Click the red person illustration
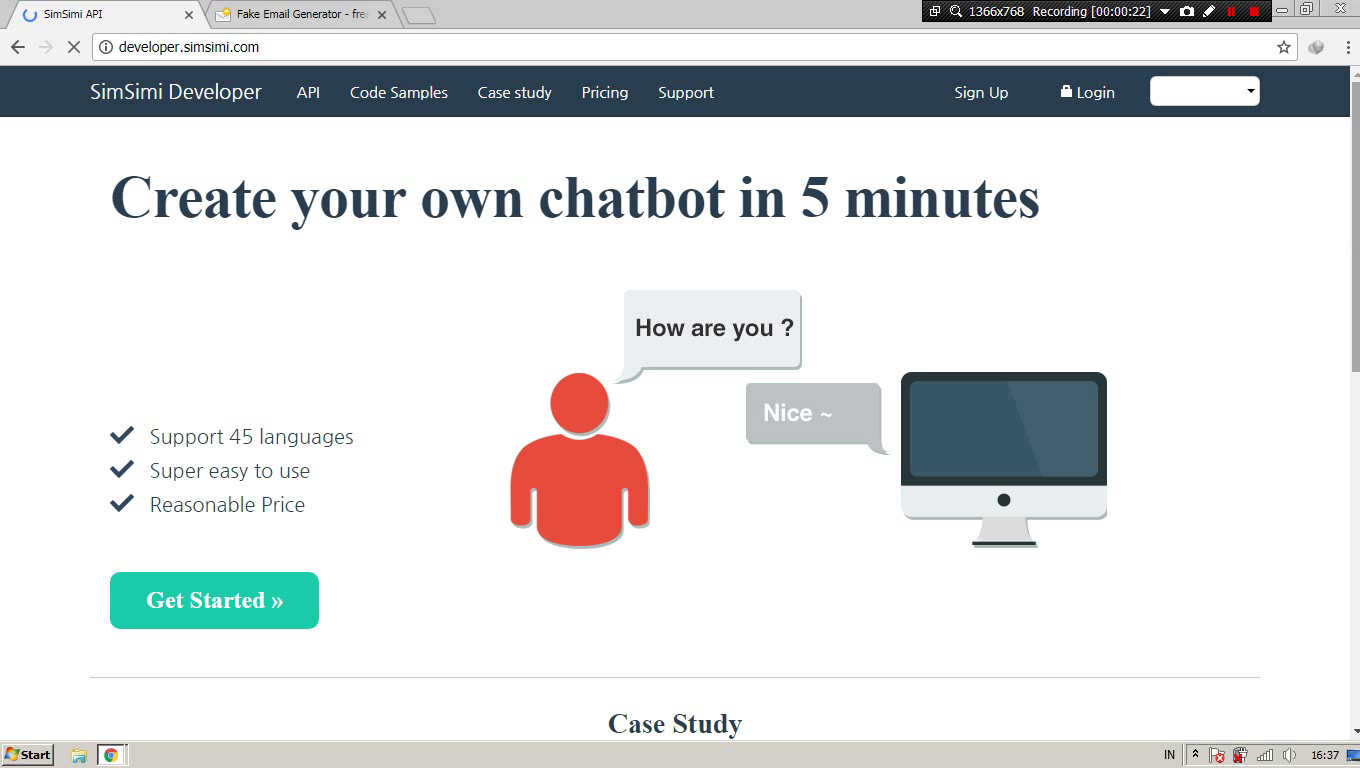 [580, 460]
